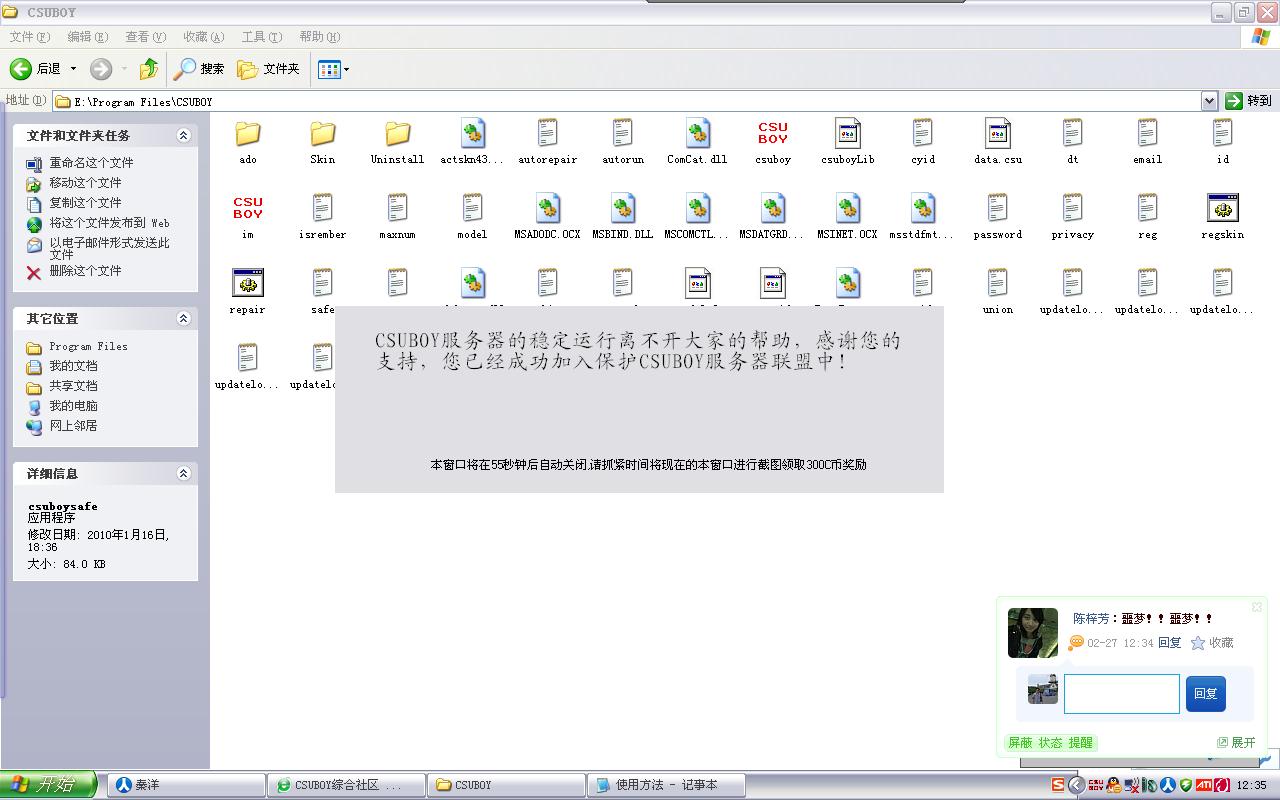Viewport: 1280px width, 800px height.
Task: Select the data.csu file icon
Action: pos(998,134)
